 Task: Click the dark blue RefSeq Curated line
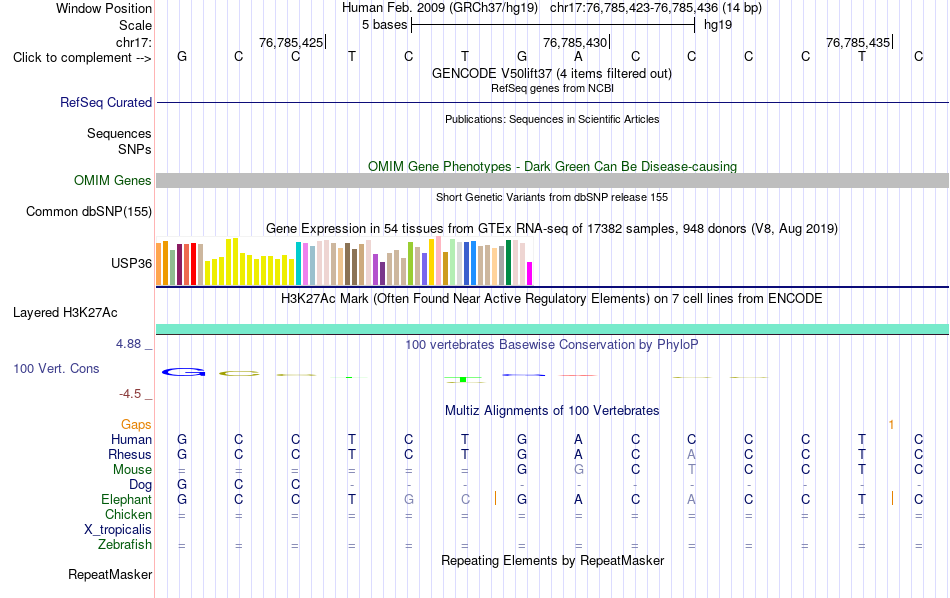tap(553, 102)
